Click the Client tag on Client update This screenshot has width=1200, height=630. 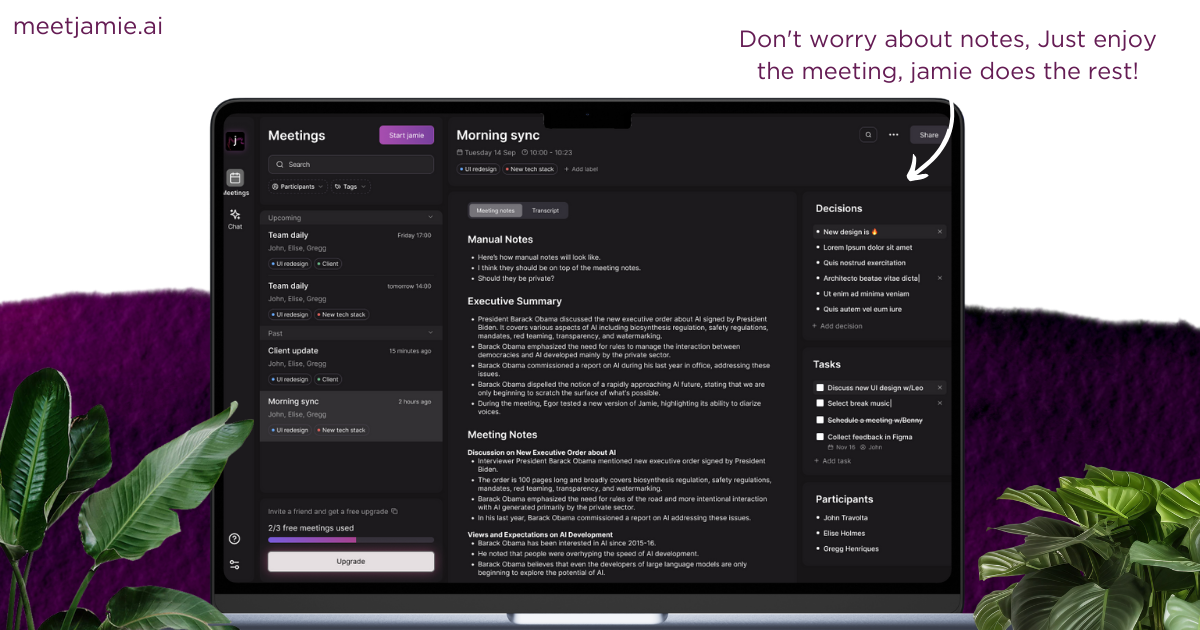pos(328,379)
